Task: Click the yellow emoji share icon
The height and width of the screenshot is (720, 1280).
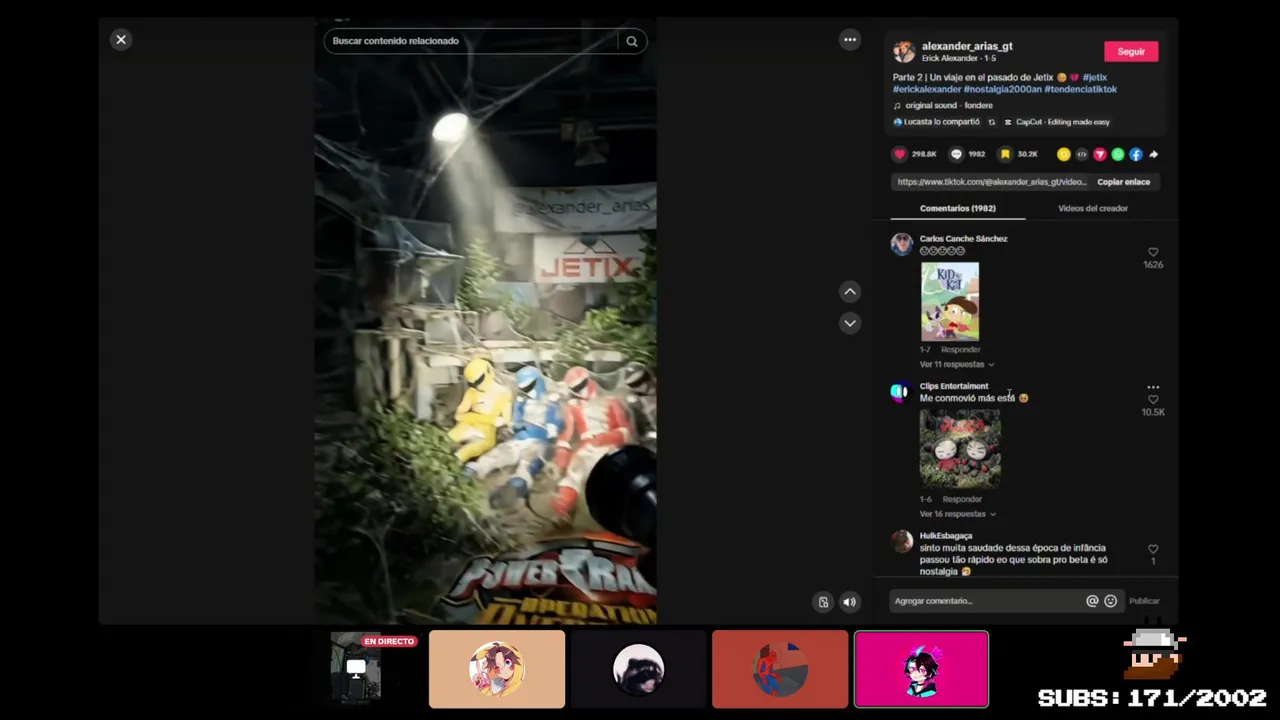Action: (x=1063, y=154)
